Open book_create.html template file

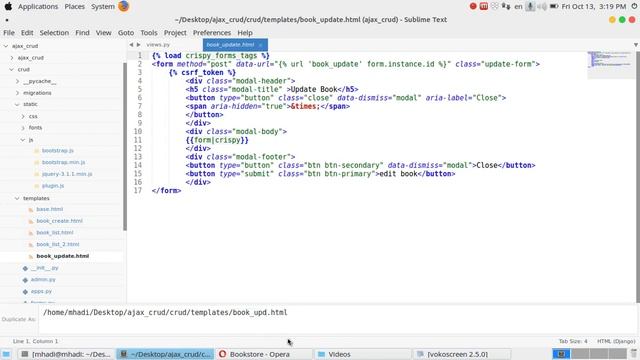point(59,221)
